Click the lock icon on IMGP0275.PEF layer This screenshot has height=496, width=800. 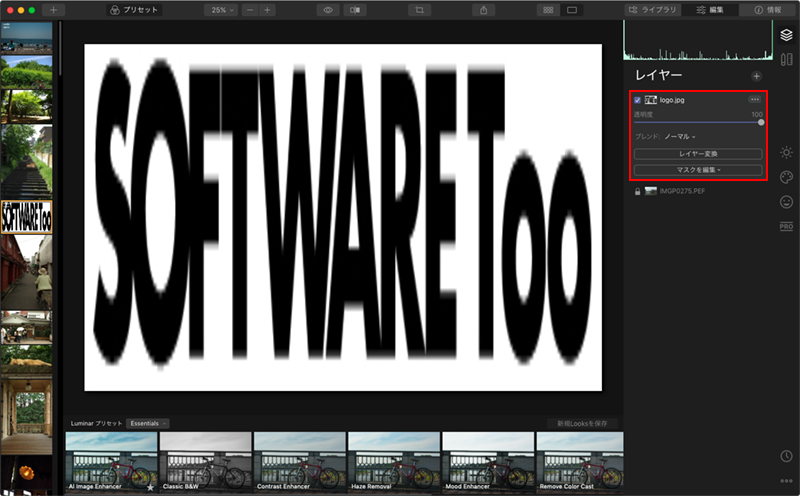(637, 192)
